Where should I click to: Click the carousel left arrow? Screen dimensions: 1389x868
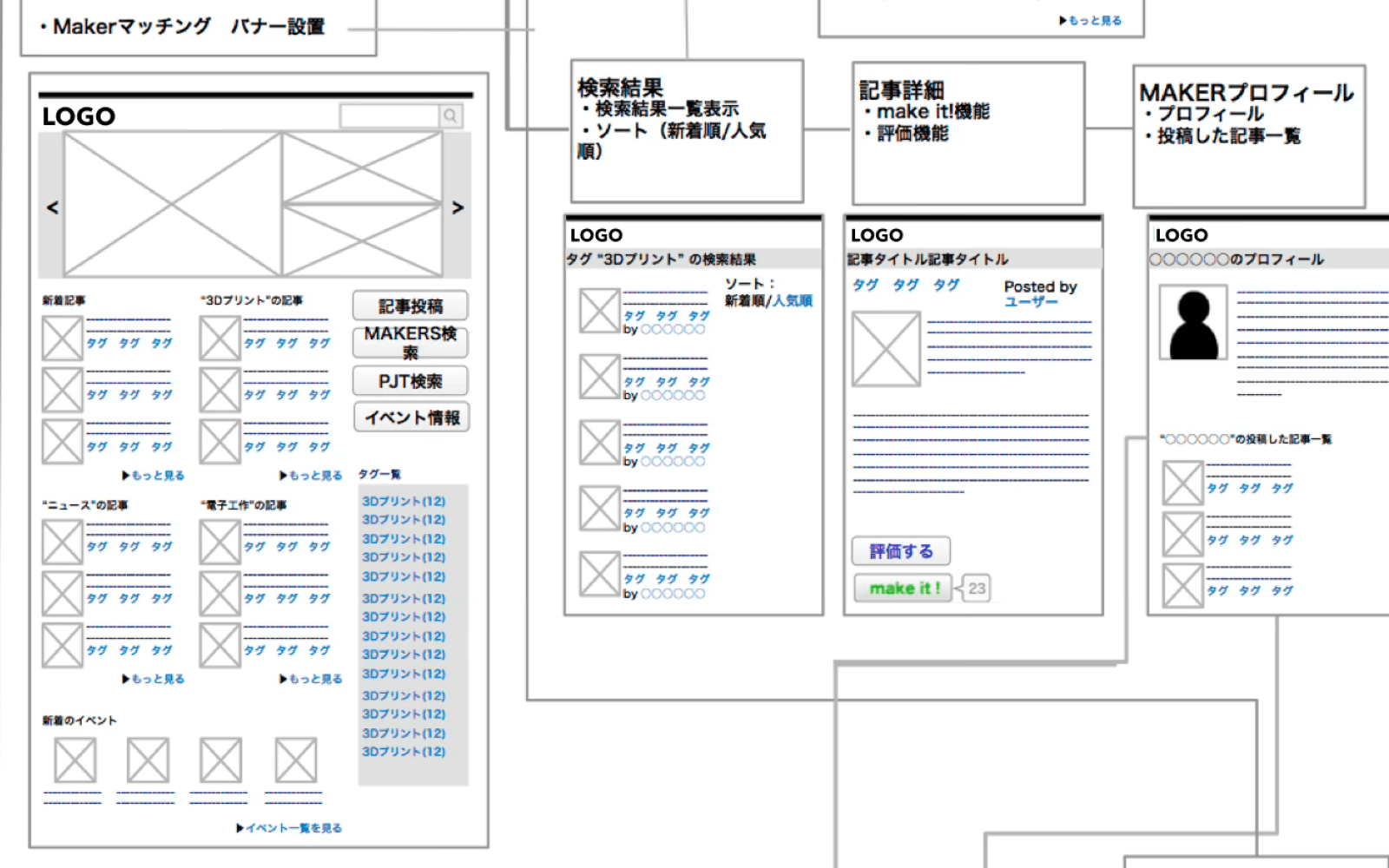click(x=52, y=207)
